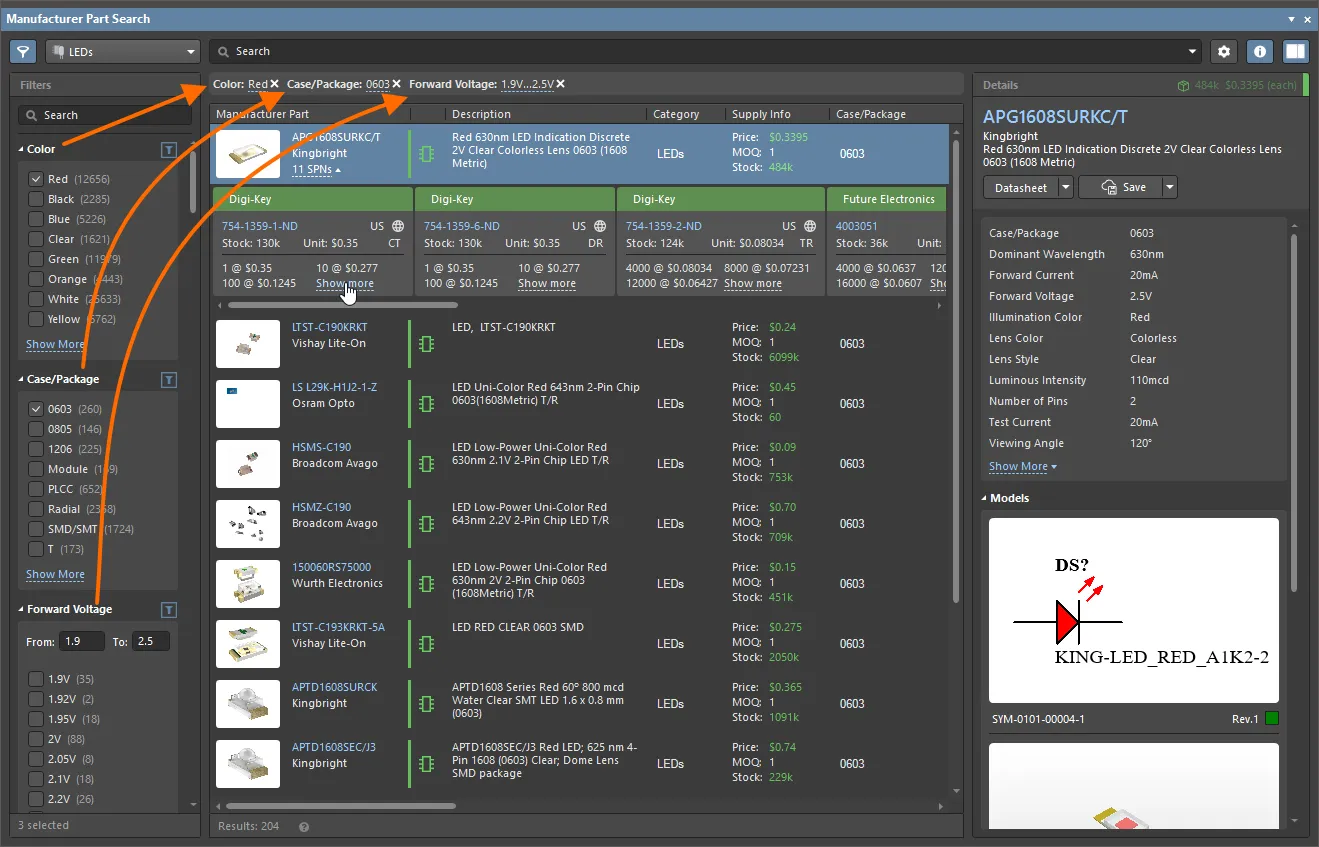Click component icon in HSMZ-C190 row

[428, 524]
